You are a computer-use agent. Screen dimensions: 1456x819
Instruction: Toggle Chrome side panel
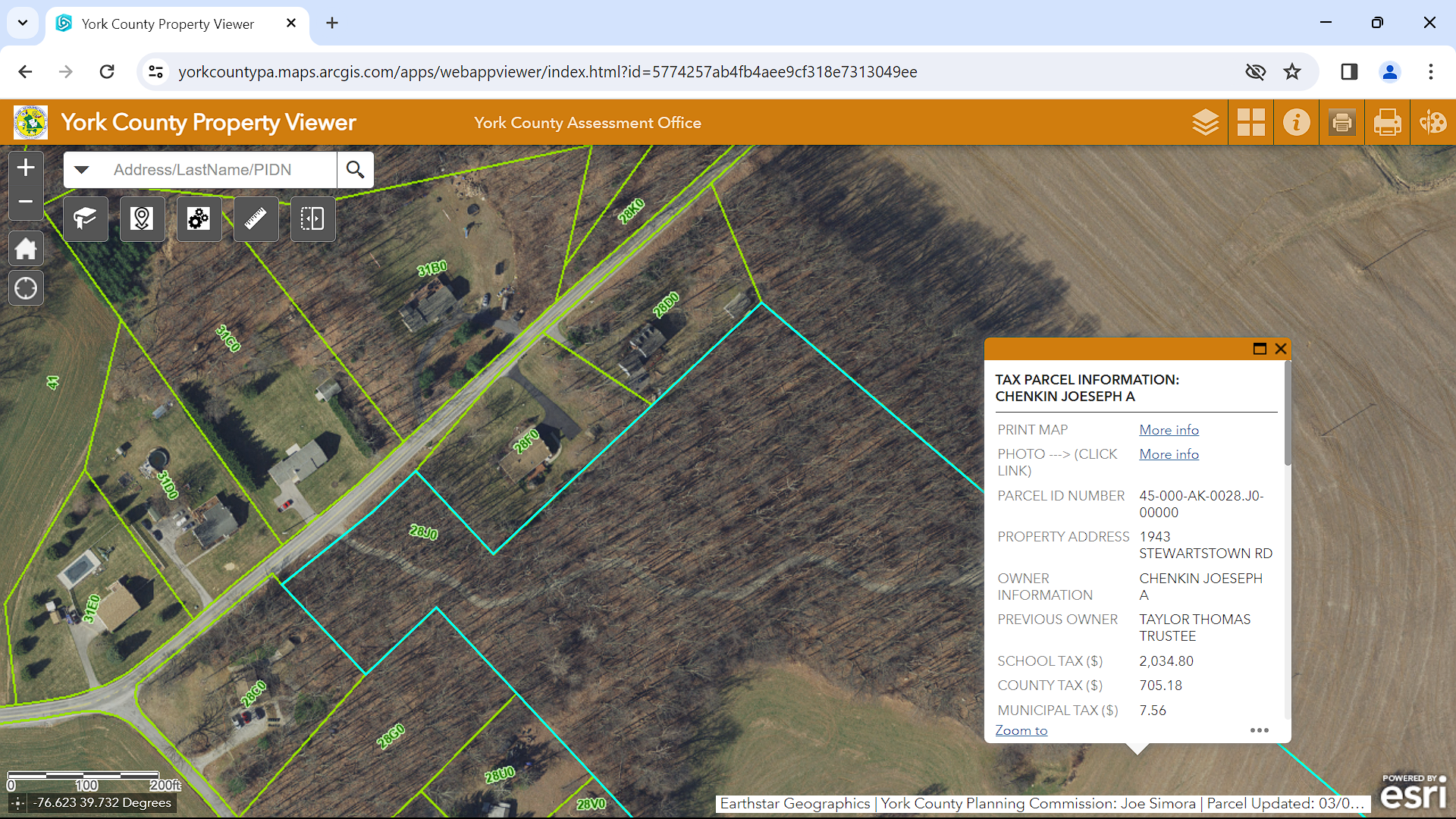pos(1348,72)
